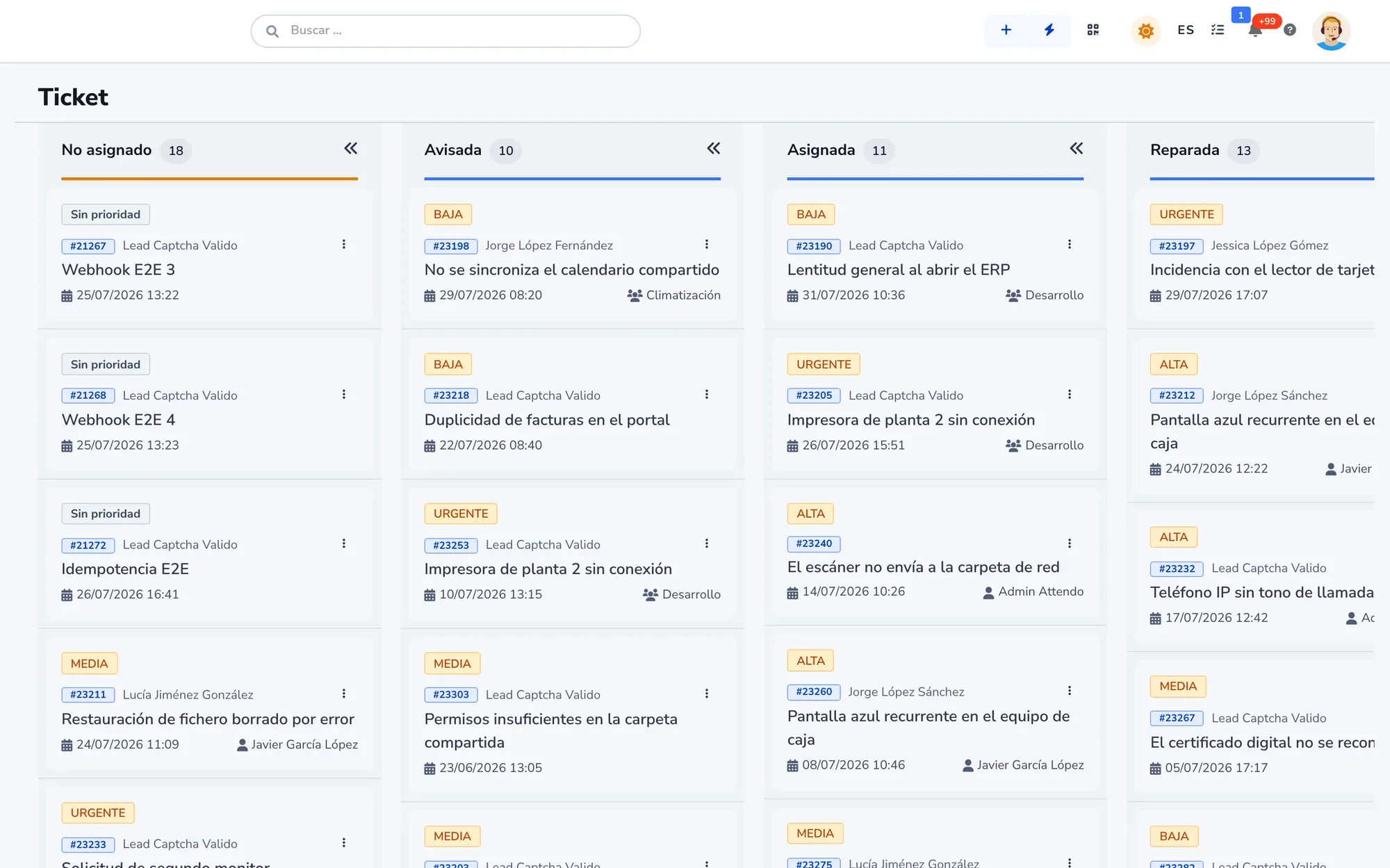The height and width of the screenshot is (868, 1390).
Task: Open the ES language selector
Action: tap(1186, 31)
